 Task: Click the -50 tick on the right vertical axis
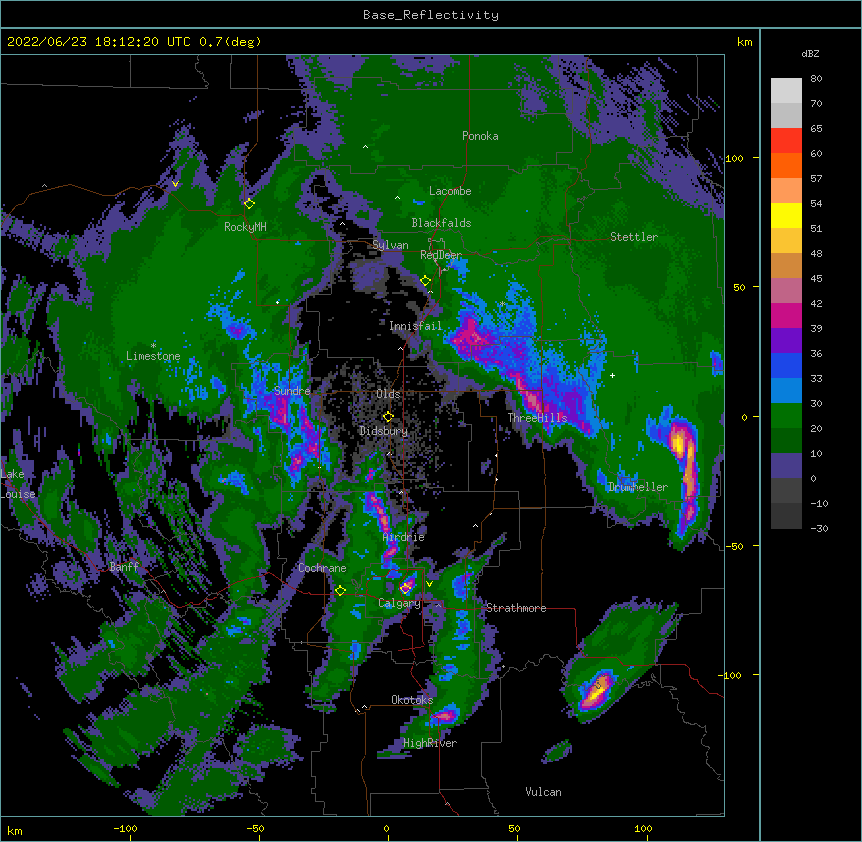pos(734,546)
